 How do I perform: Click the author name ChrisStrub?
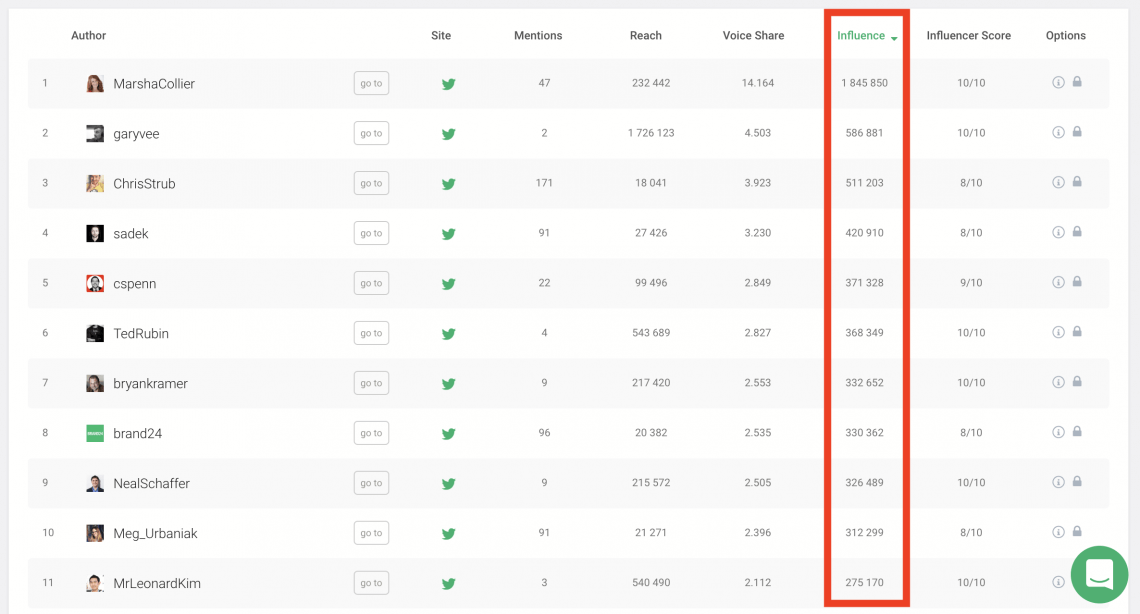144,184
